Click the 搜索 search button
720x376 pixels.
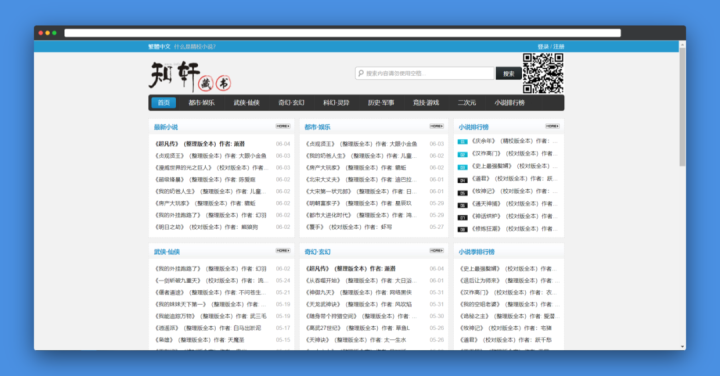tap(508, 73)
